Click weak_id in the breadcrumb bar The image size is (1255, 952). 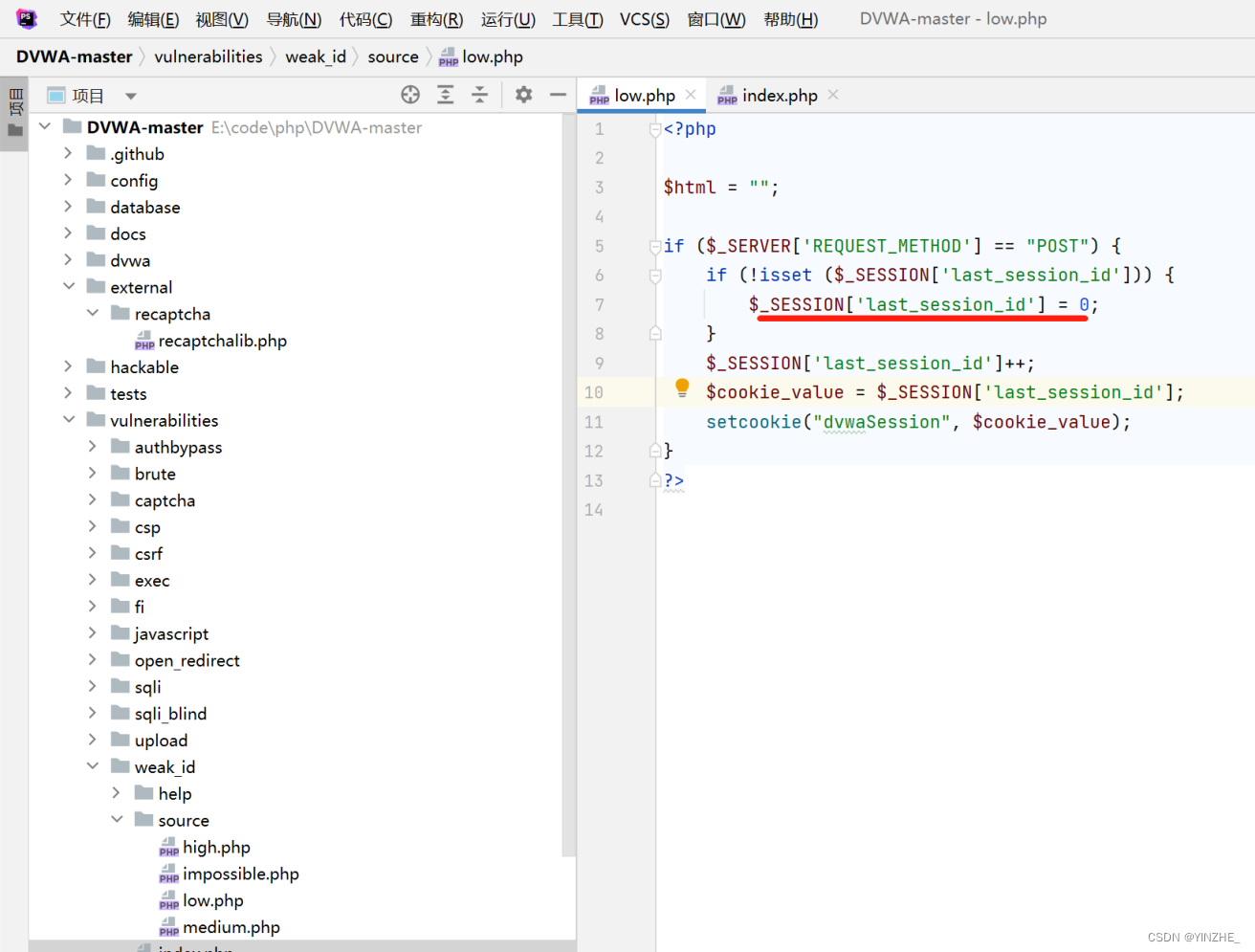(x=316, y=56)
